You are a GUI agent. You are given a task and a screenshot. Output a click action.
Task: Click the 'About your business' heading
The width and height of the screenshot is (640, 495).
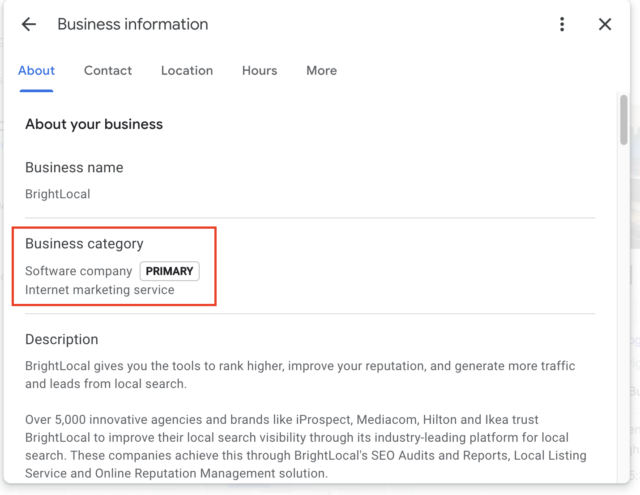click(94, 124)
